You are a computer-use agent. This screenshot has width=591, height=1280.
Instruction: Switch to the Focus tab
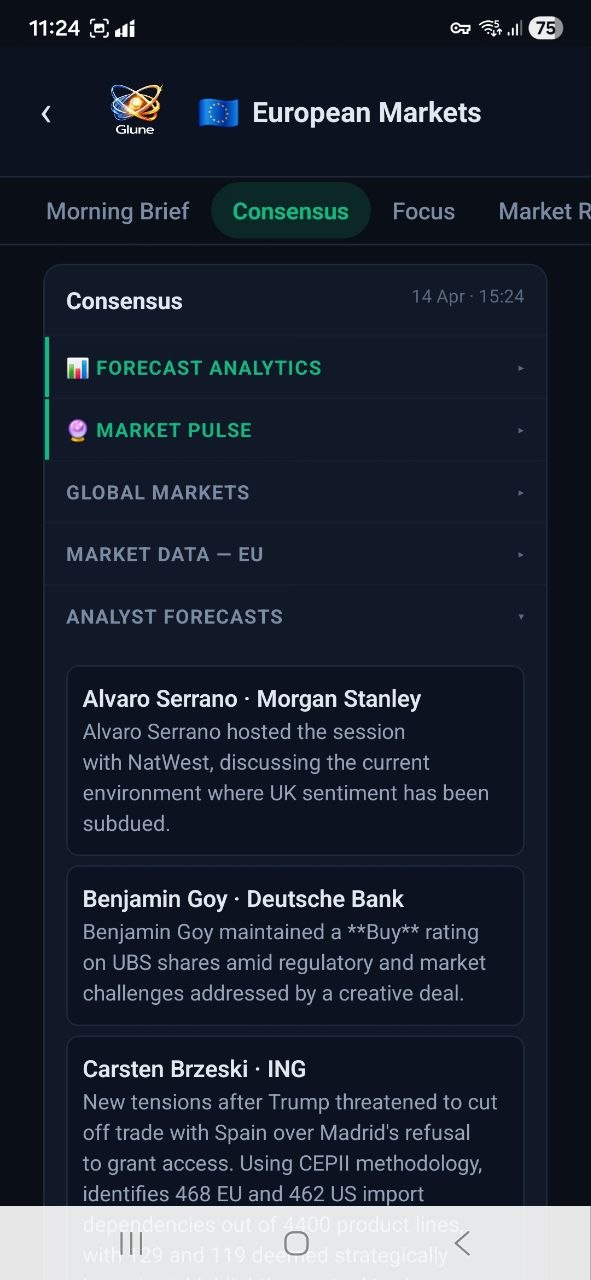(x=423, y=211)
